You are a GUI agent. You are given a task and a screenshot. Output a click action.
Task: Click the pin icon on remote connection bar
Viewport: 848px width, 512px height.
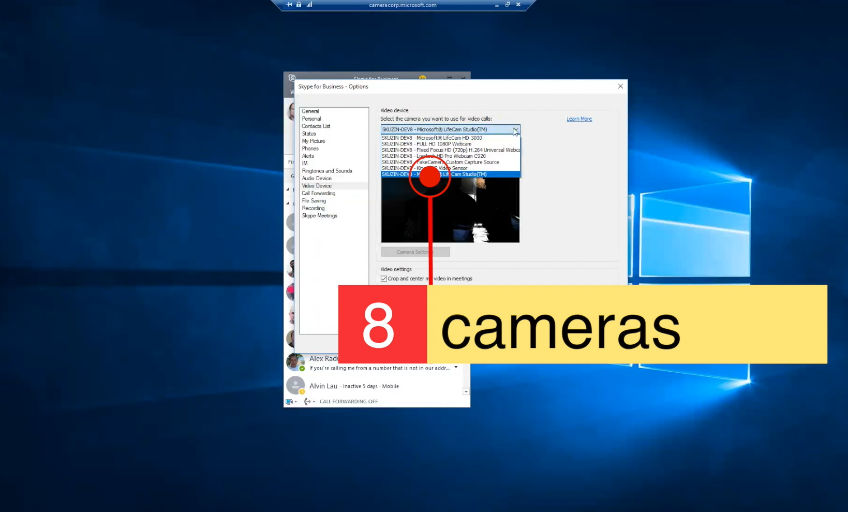click(x=290, y=5)
